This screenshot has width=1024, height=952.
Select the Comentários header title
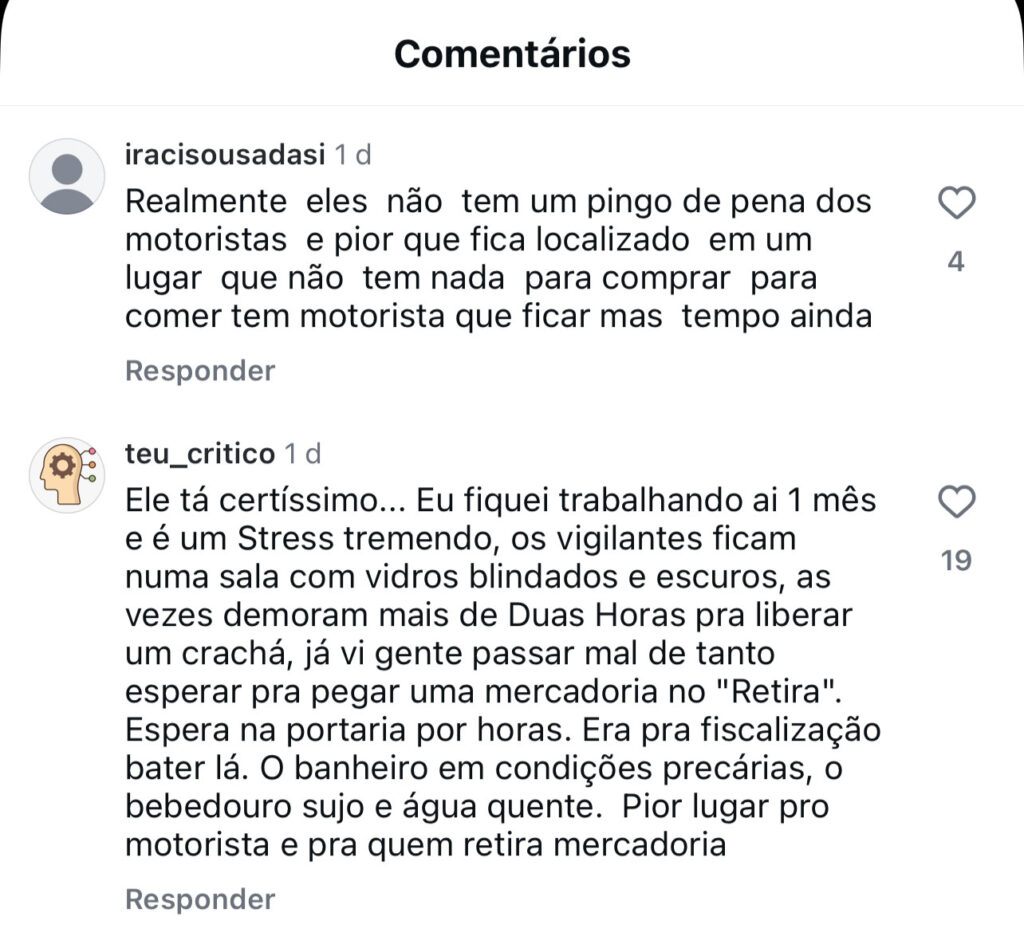(x=512, y=53)
